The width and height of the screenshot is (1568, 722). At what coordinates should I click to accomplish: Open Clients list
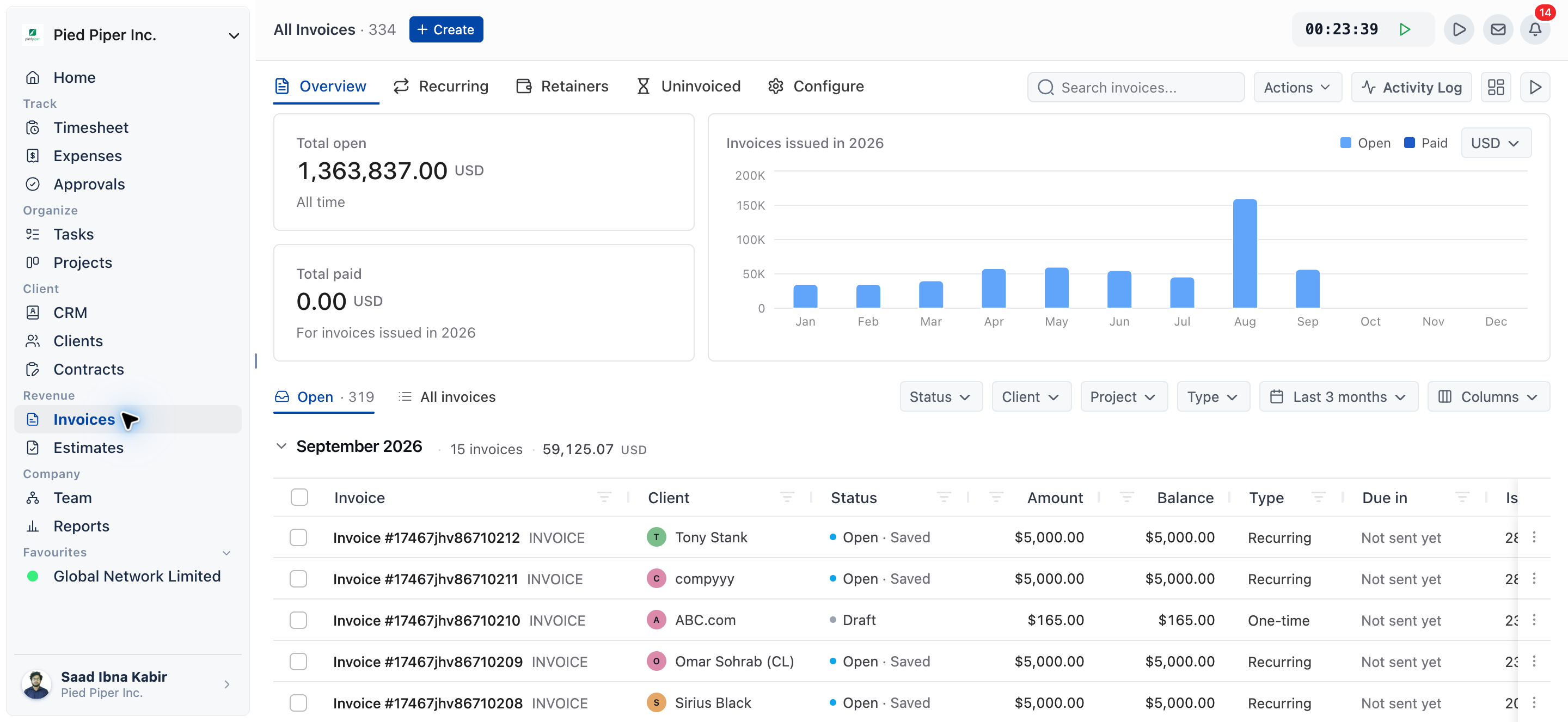[x=128, y=341]
